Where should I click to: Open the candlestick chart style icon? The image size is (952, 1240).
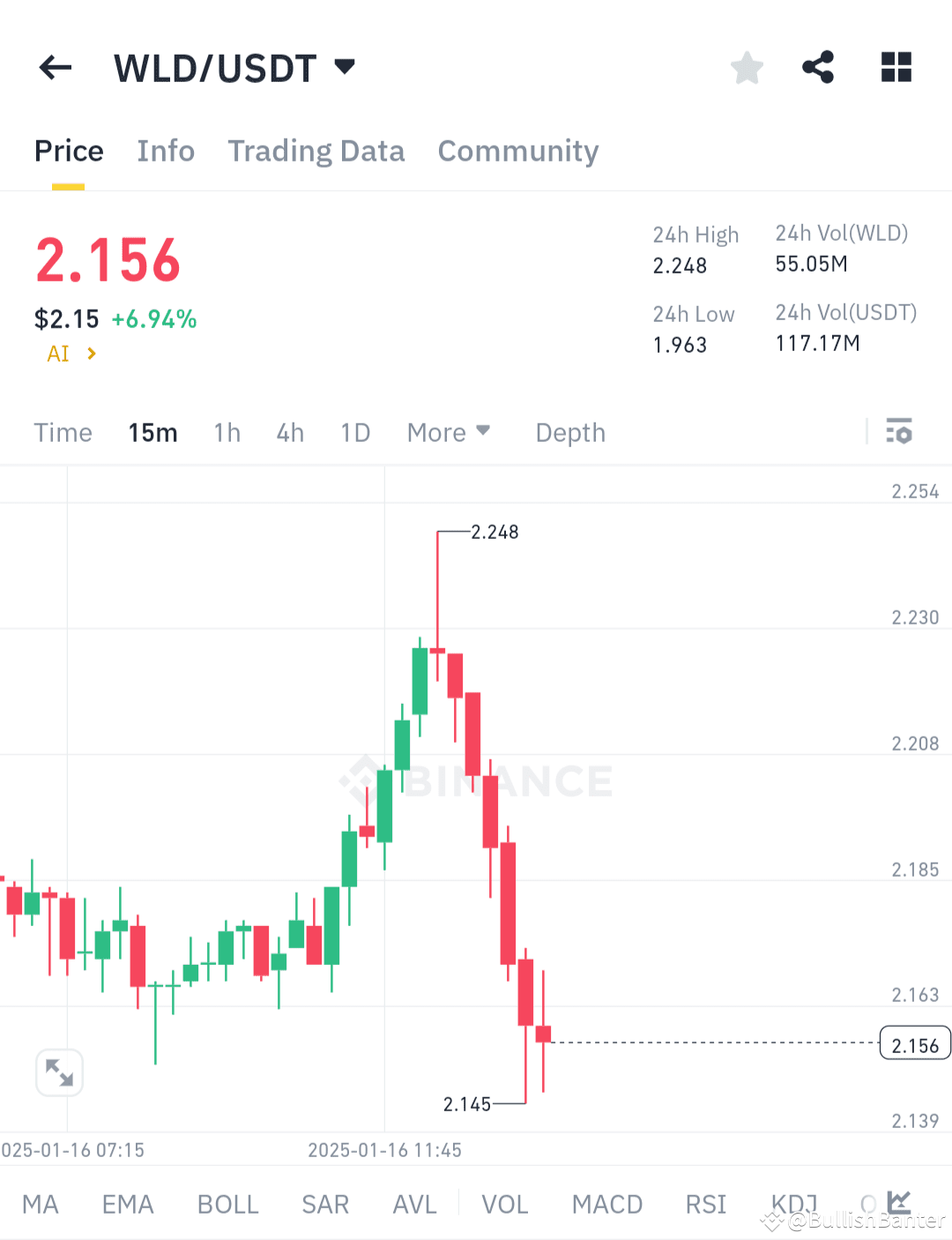[898, 1201]
